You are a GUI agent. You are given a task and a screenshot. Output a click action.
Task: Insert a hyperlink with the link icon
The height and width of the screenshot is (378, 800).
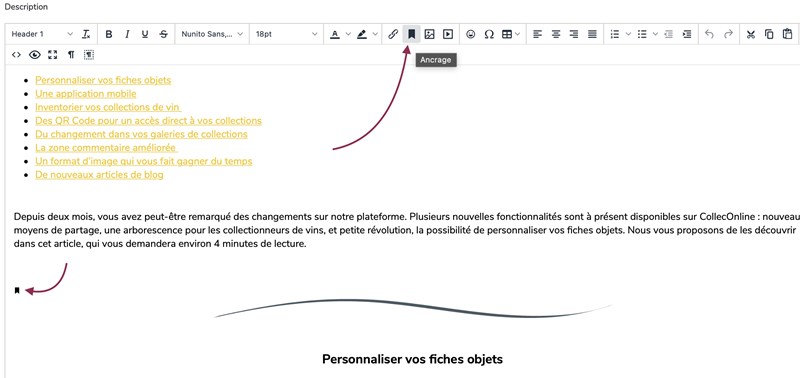[x=392, y=34]
